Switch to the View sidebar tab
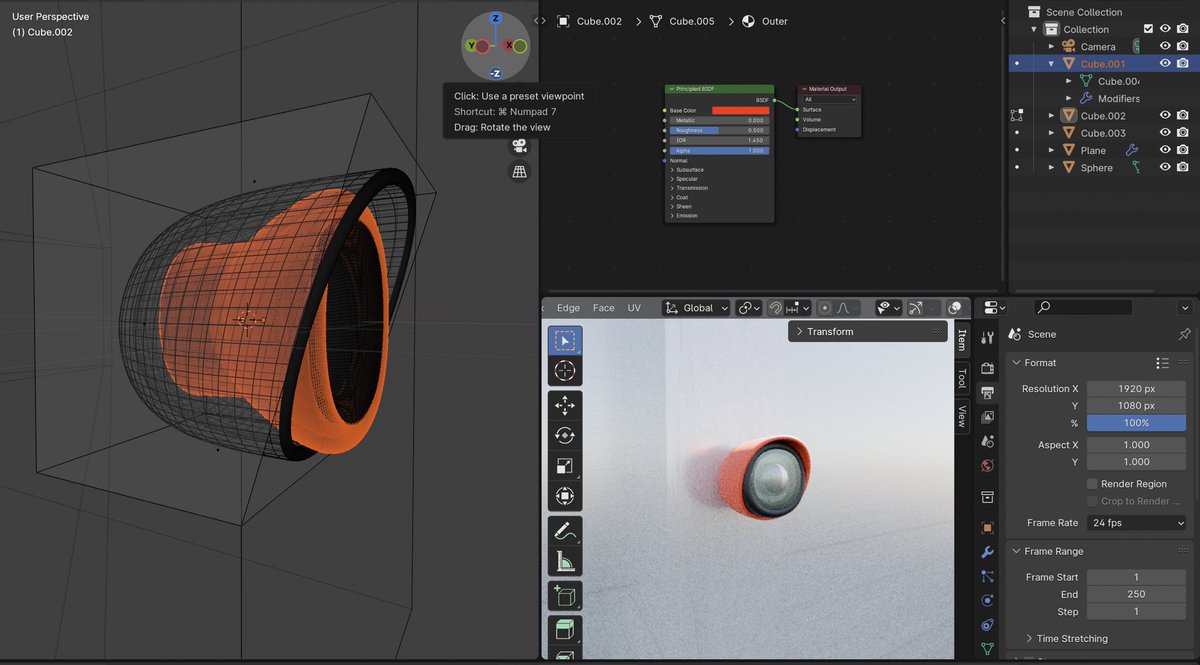This screenshot has height=665, width=1200. [x=962, y=416]
